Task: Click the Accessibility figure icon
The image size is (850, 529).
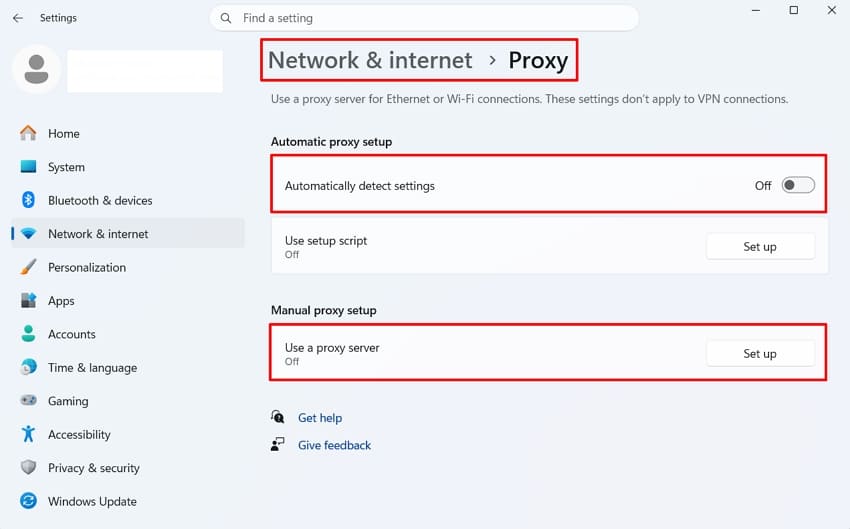Action: tap(28, 434)
